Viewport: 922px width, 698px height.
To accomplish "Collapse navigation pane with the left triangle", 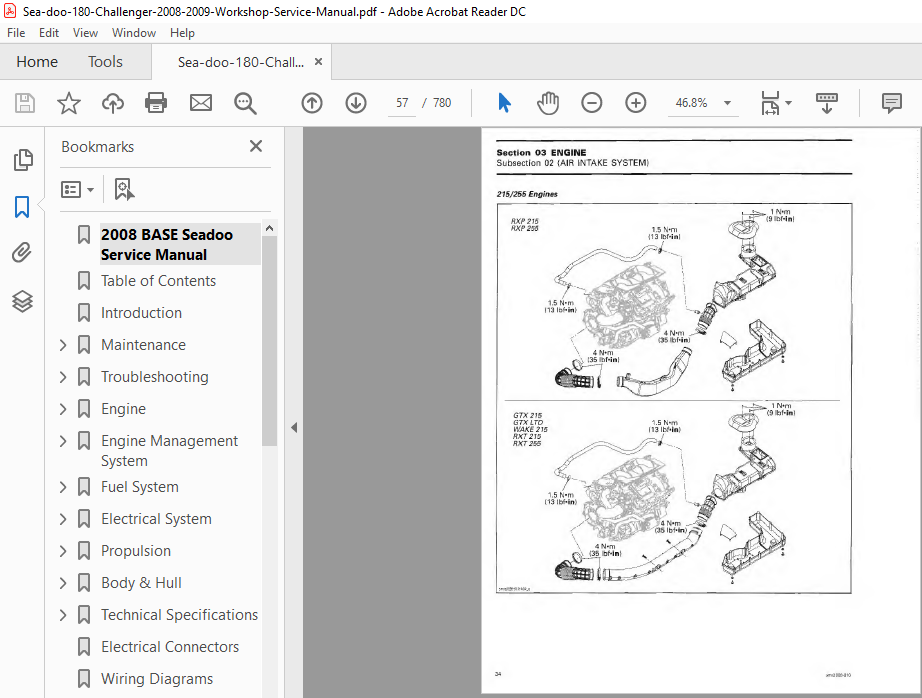I will pyautogui.click(x=294, y=428).
